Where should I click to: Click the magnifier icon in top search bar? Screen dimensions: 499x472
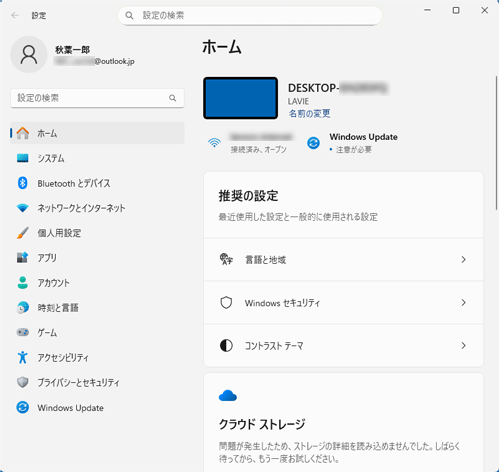coord(129,15)
